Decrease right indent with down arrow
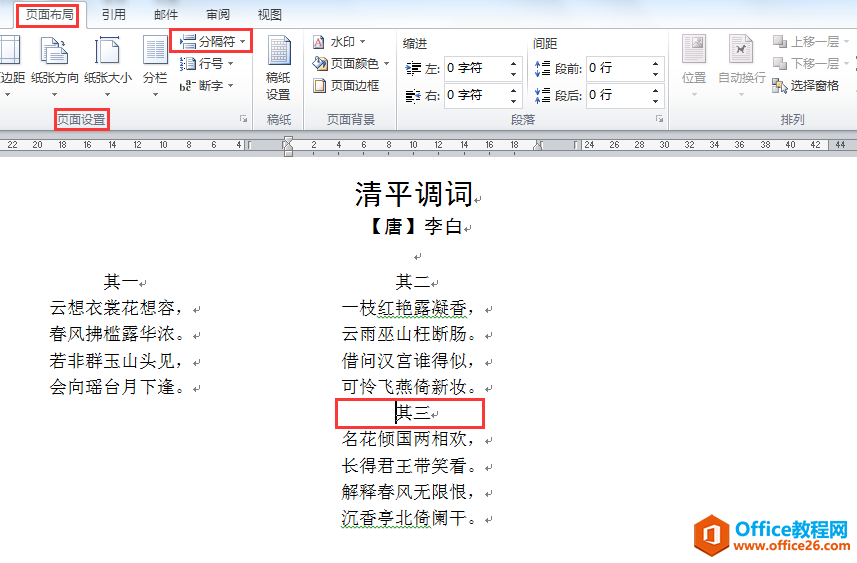 [513, 101]
